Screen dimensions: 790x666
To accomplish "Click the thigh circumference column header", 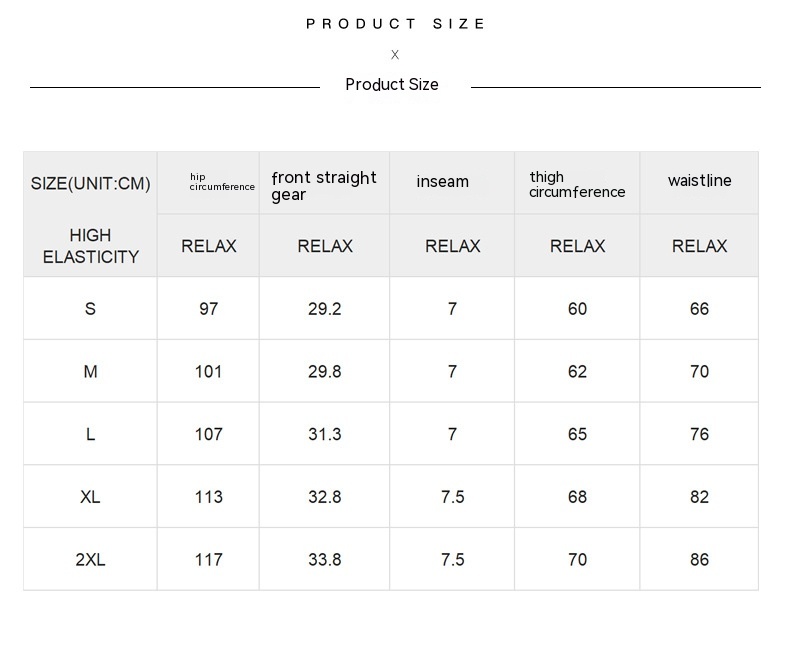I will tap(577, 185).
